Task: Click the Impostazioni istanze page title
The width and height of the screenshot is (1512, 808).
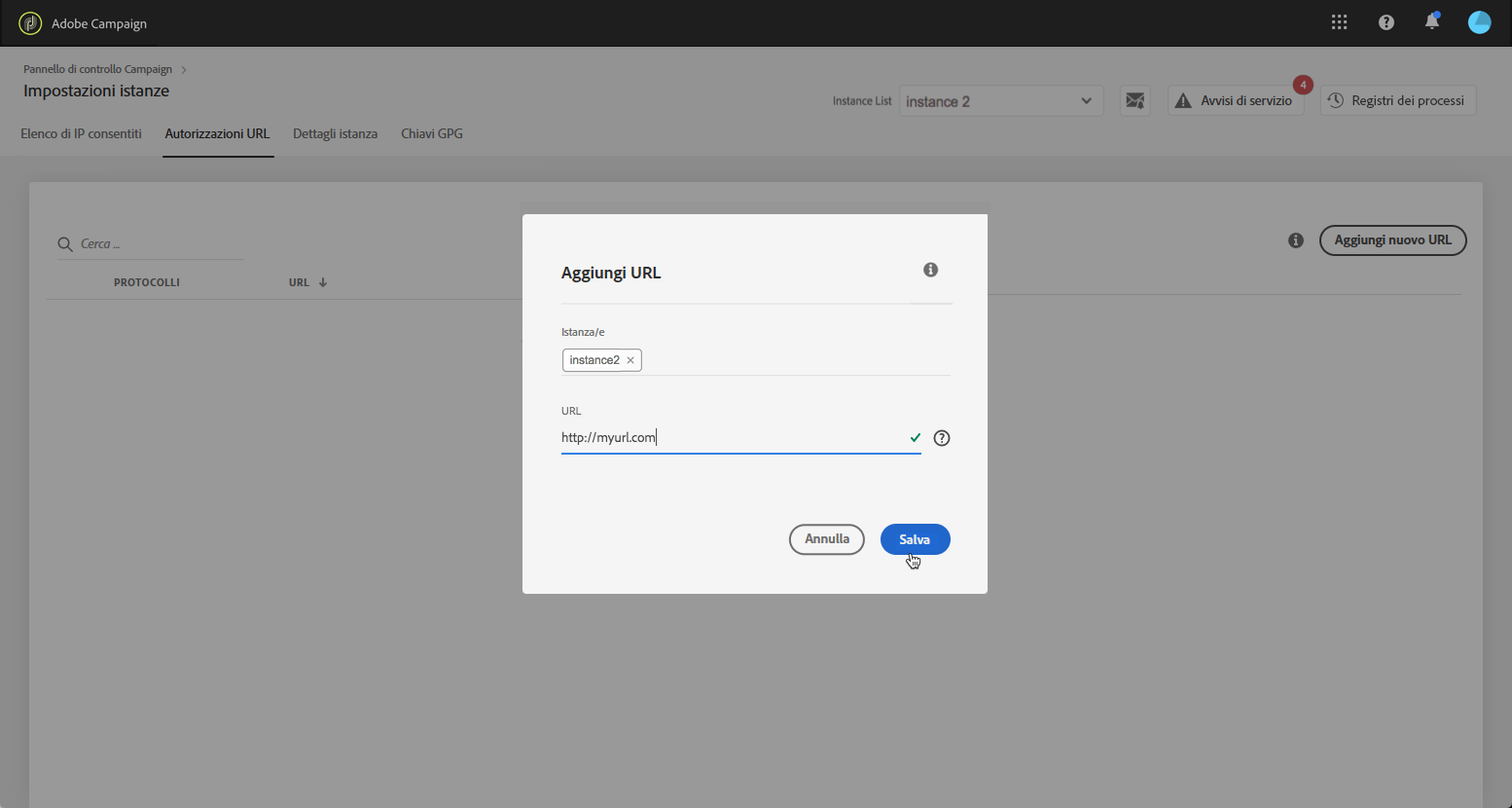Action: click(x=96, y=91)
